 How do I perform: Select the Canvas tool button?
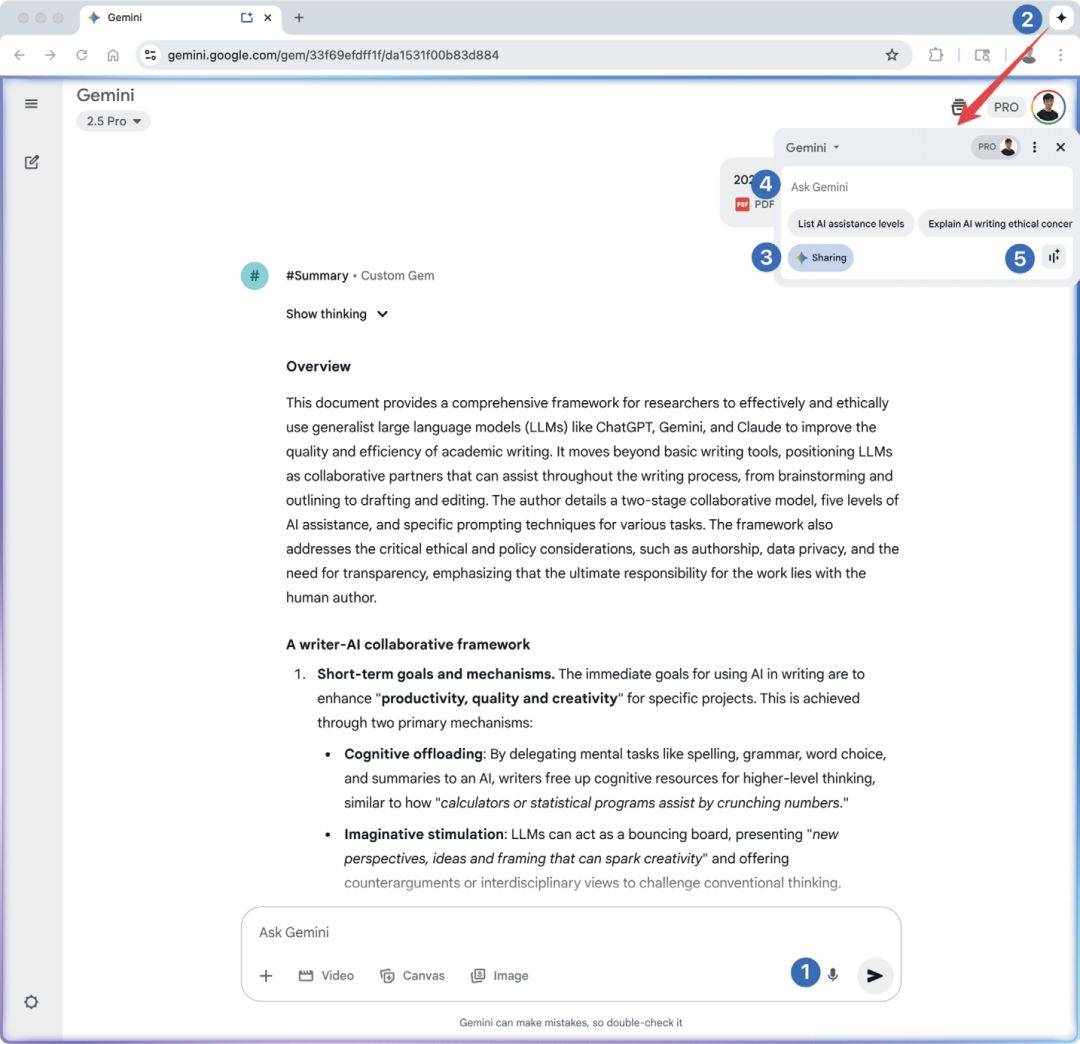pos(413,975)
